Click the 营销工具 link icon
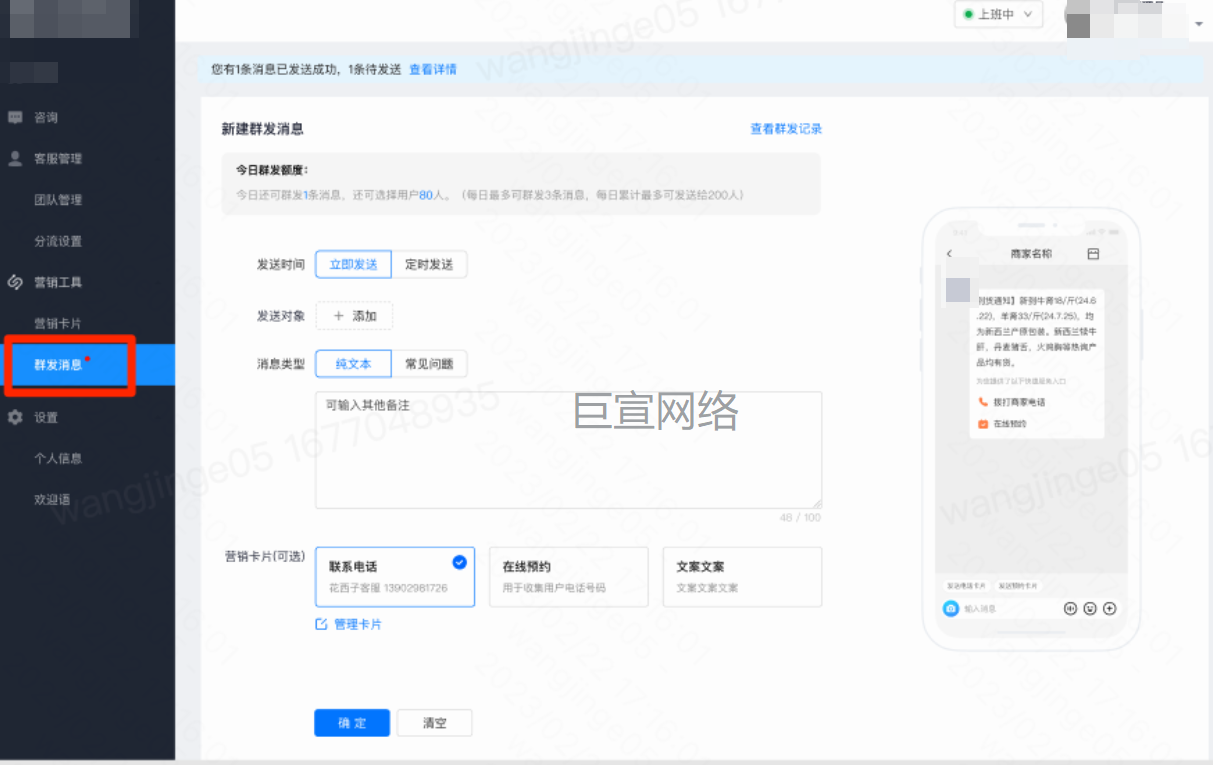 click(15, 282)
